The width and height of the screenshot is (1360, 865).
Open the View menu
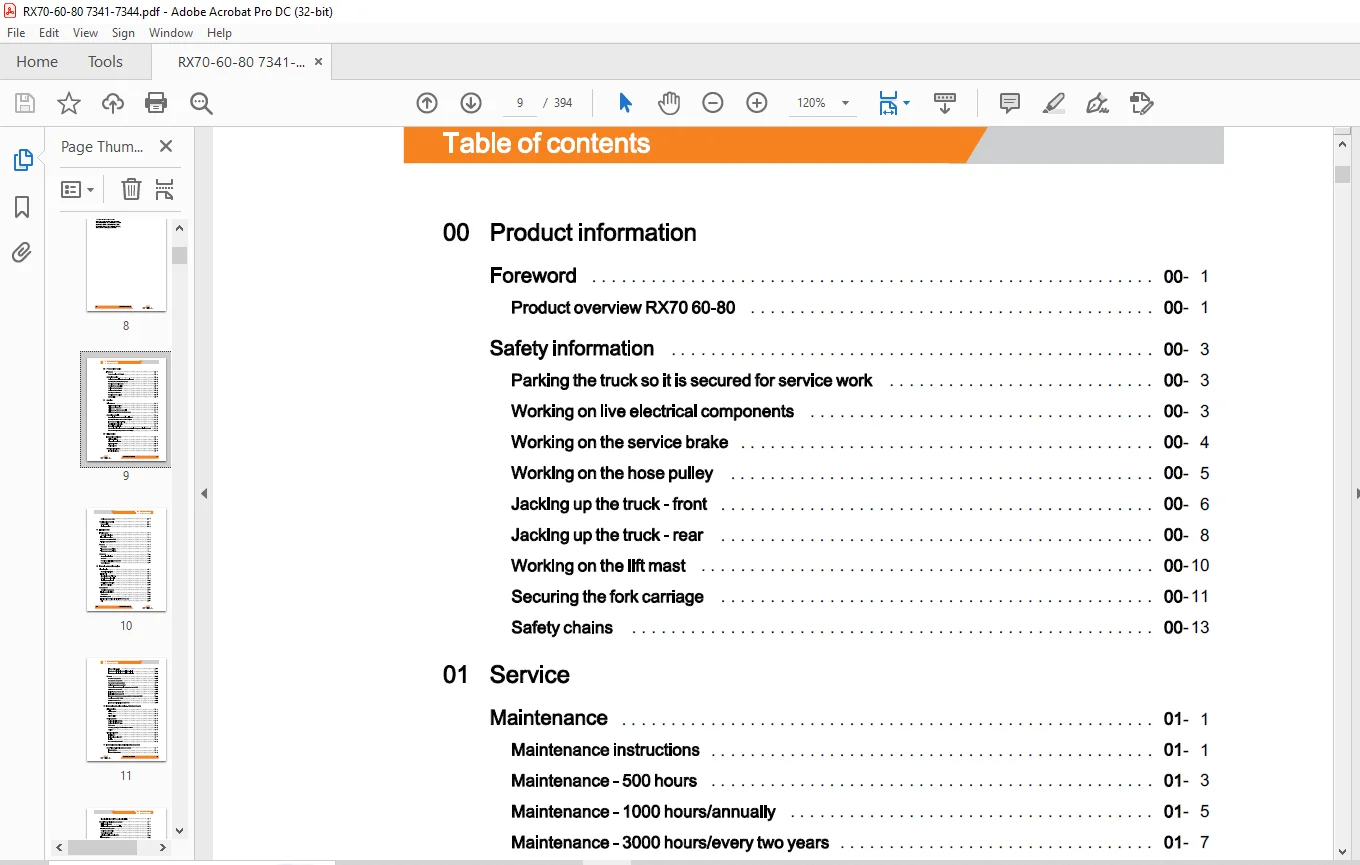(x=86, y=33)
